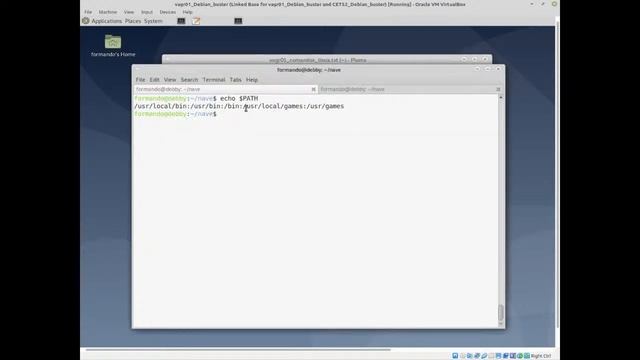Minimize the VirtualBox VM window
The image size is (640, 360).
pos(532,4)
